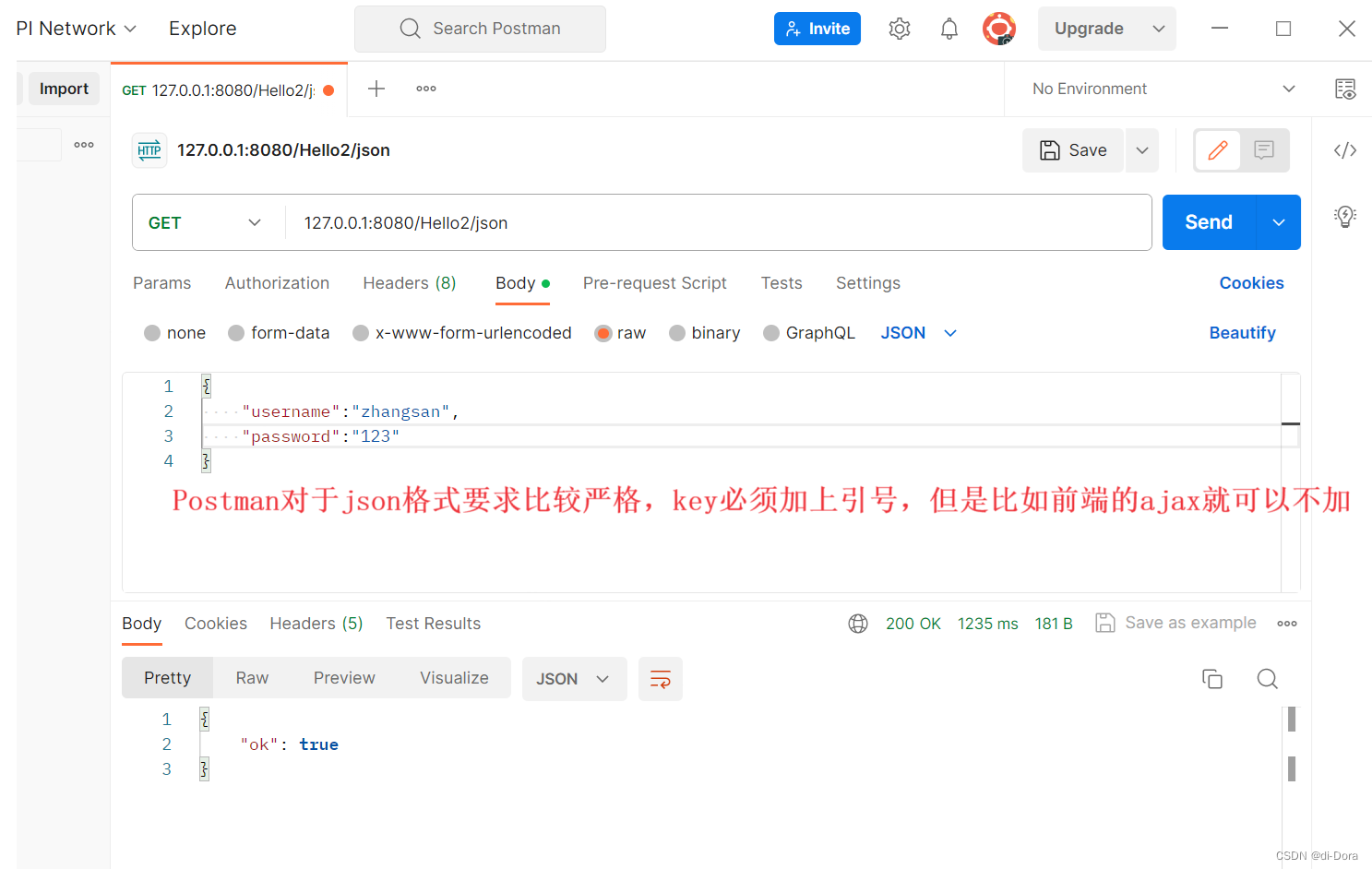
Task: Select the none body type
Action: (152, 333)
